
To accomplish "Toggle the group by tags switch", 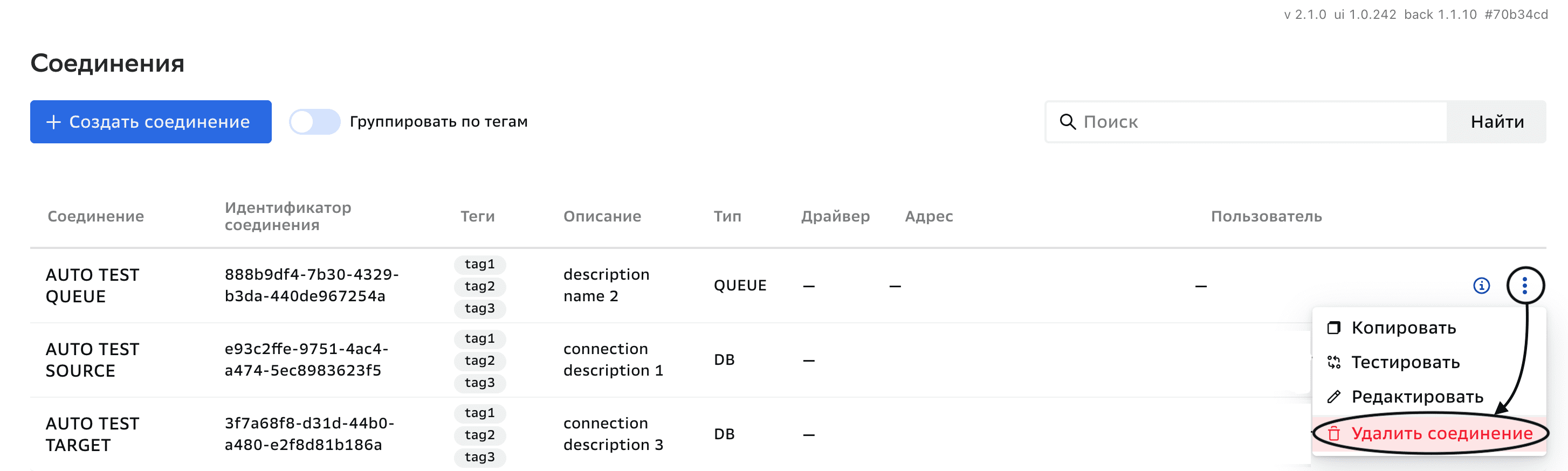I will pyautogui.click(x=314, y=122).
